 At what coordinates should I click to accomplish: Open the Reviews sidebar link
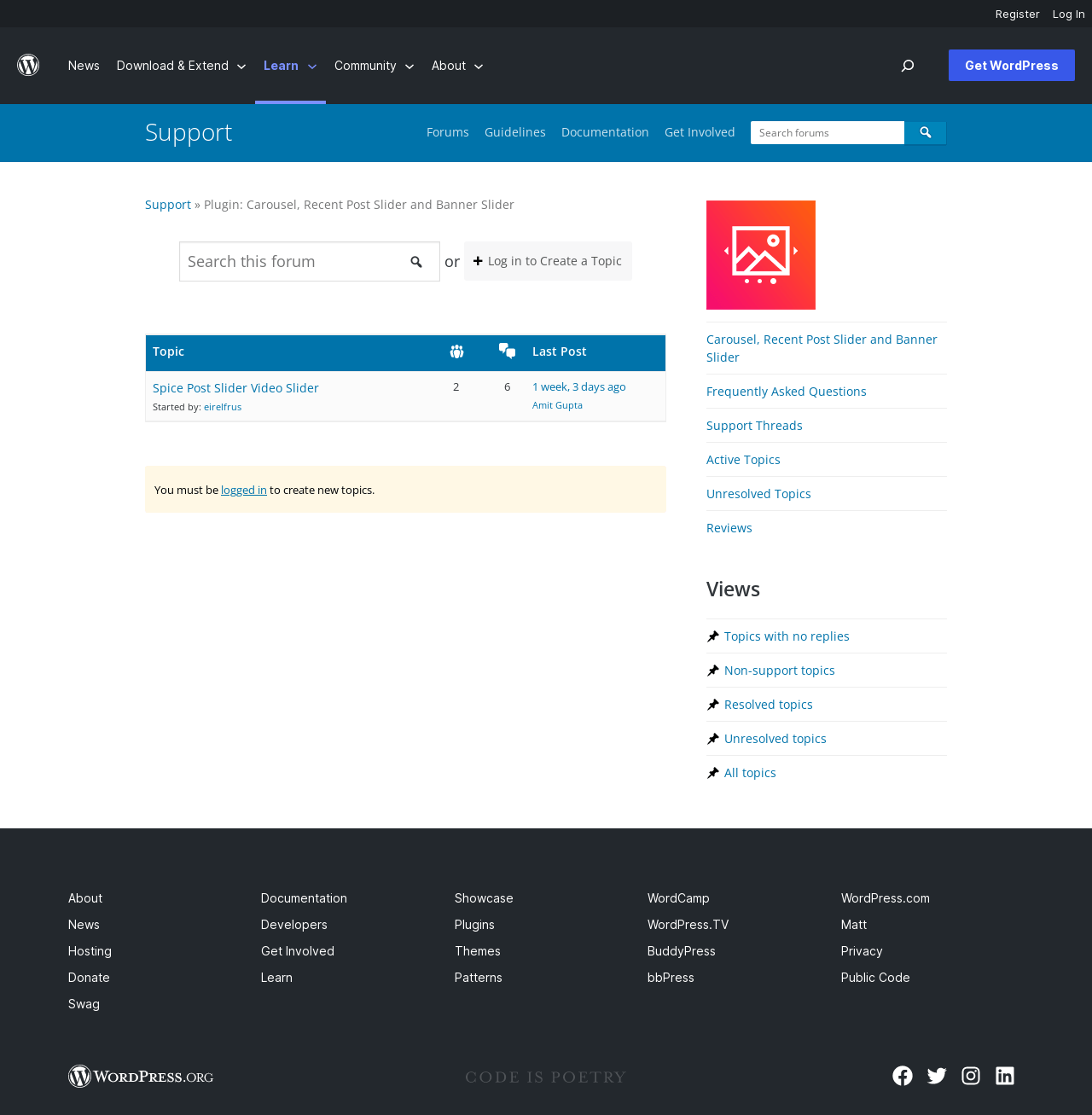[729, 528]
